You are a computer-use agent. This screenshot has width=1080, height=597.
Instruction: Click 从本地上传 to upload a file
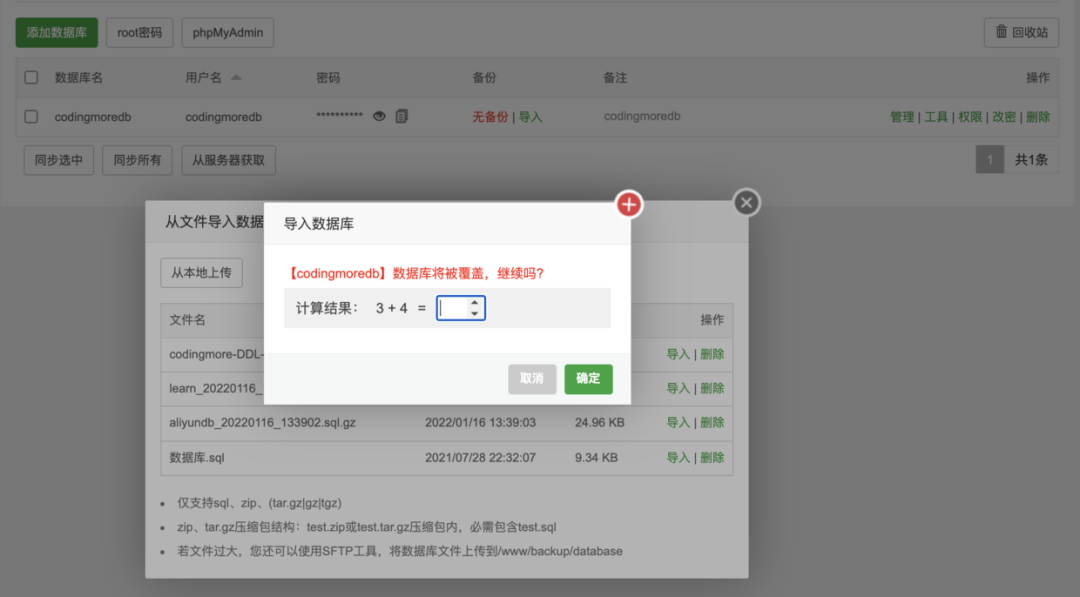tap(201, 272)
